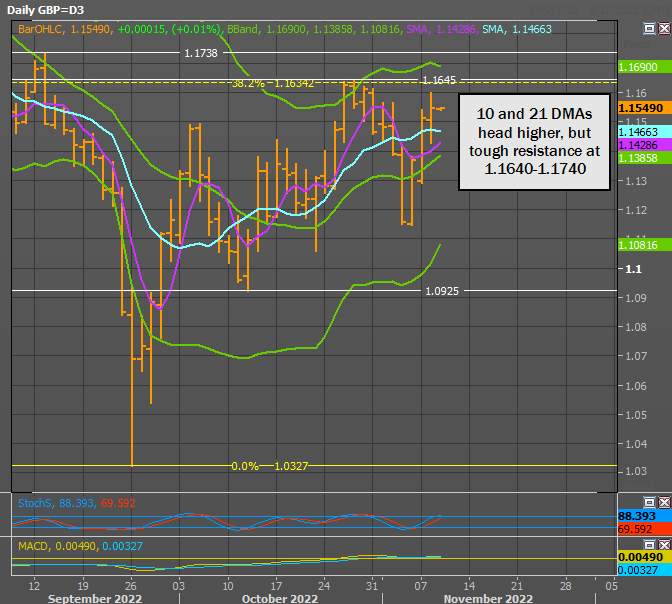This screenshot has width=672, height=604.
Task: Click the blue 0.00327 MACD signal tag
Action: (x=645, y=570)
